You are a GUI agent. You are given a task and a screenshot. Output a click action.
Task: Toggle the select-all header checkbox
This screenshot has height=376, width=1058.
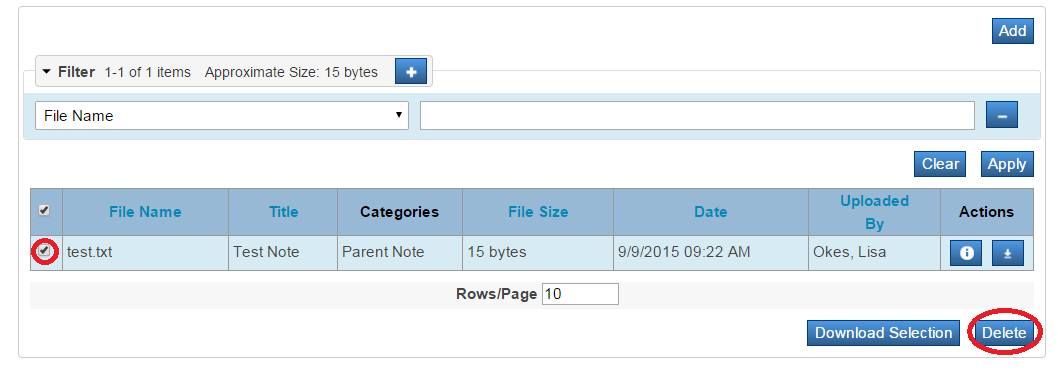pos(44,211)
